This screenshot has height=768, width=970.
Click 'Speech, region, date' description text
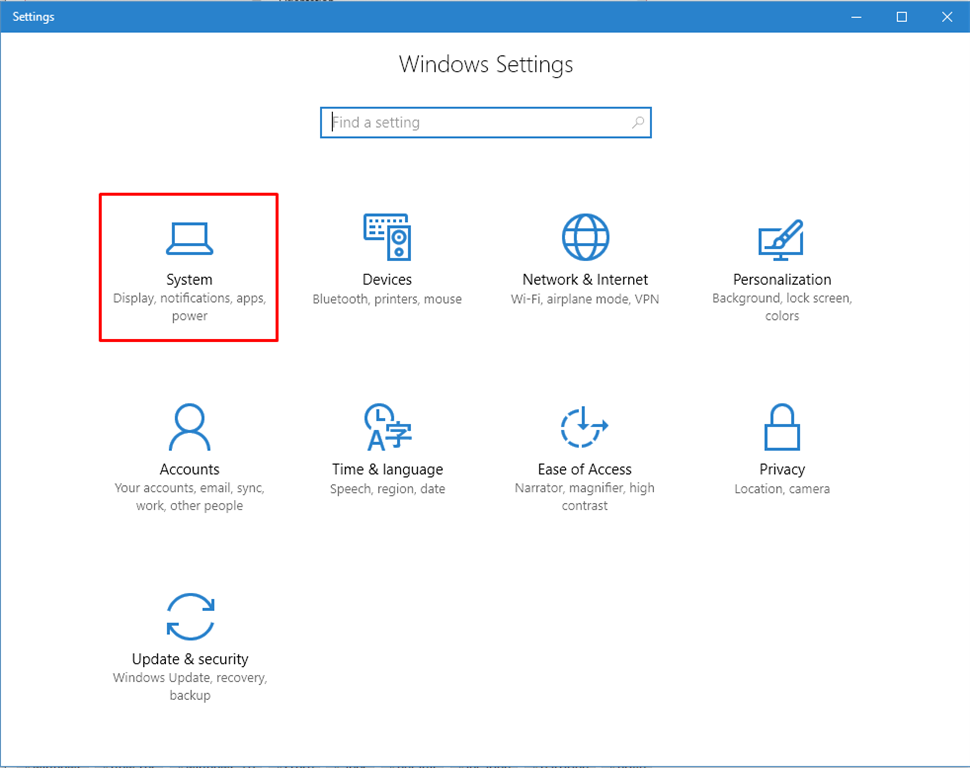click(387, 489)
